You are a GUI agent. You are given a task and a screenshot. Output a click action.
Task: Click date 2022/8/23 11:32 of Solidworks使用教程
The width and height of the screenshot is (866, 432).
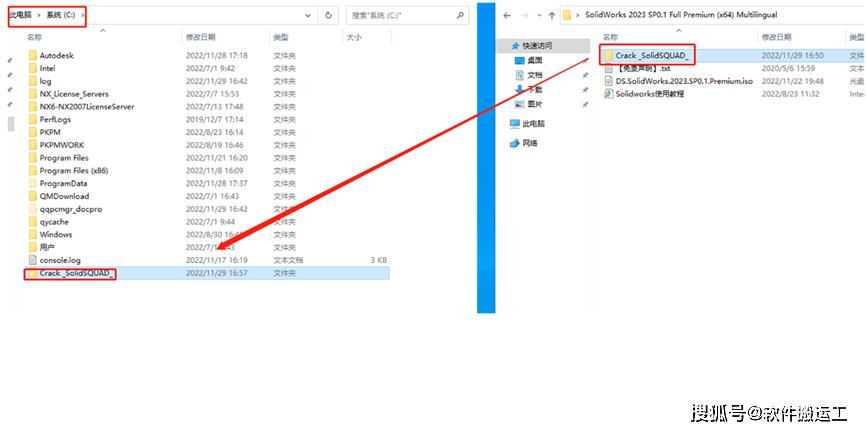point(791,94)
